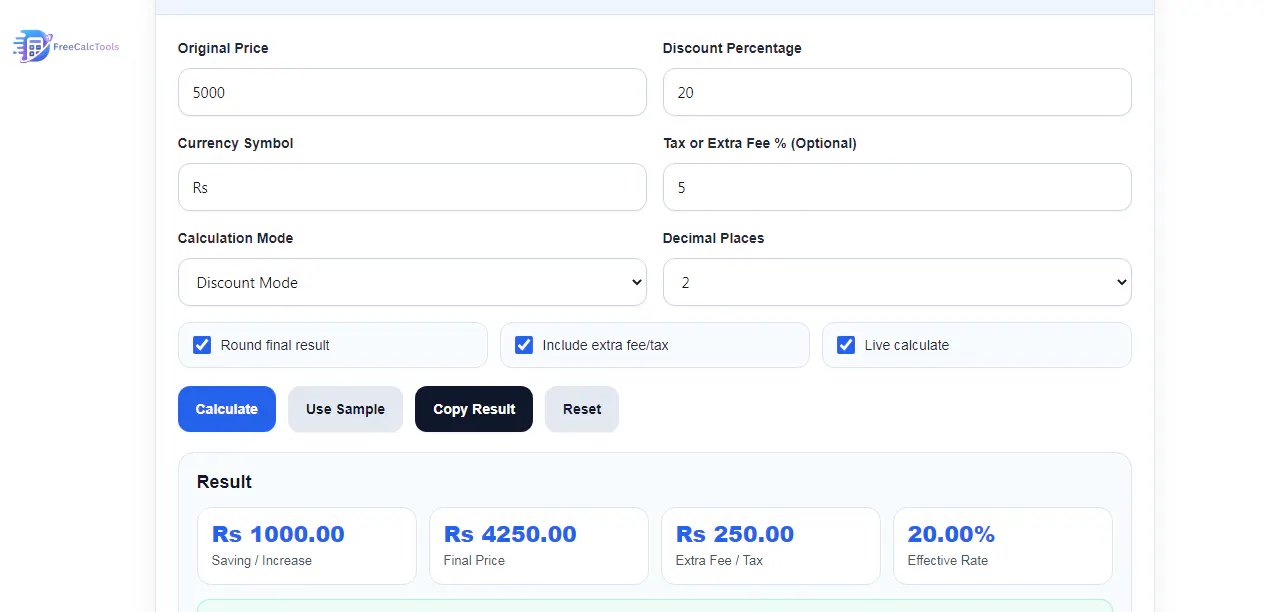The width and height of the screenshot is (1264, 612).
Task: Click the Result section heading
Action: (x=224, y=482)
